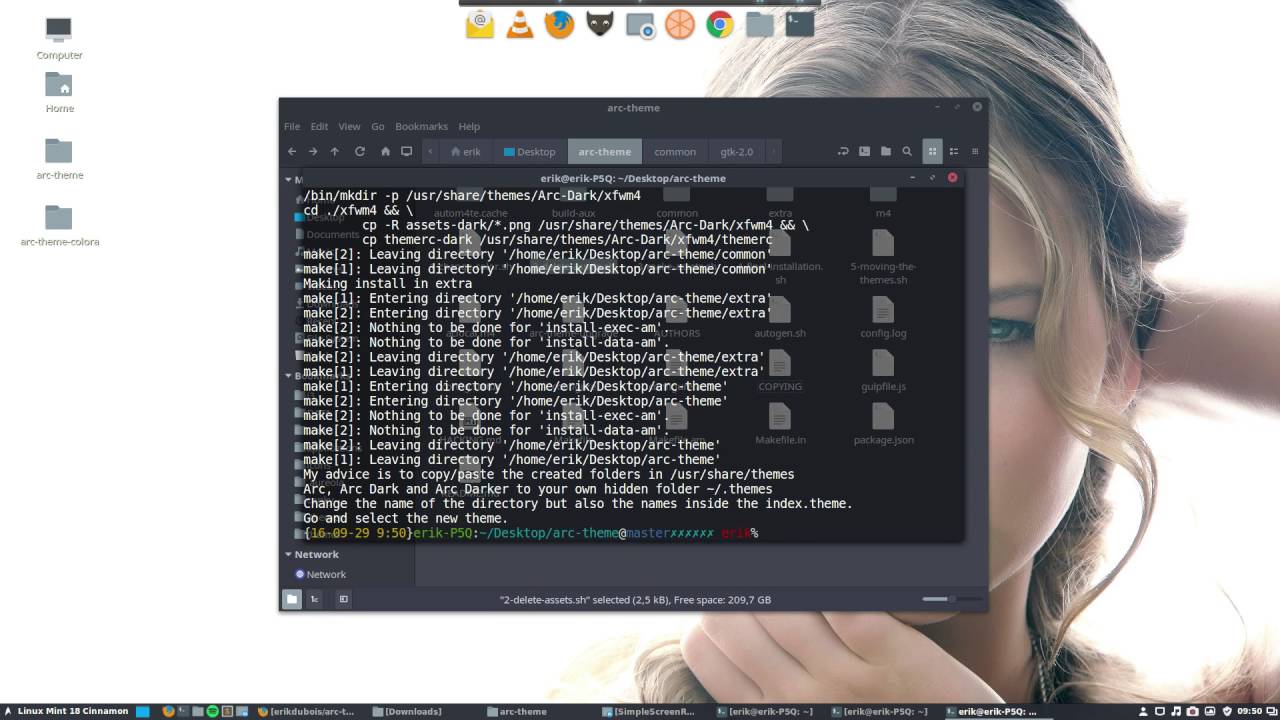Screen dimensions: 1280x720
Task: Open the Linux Mint 18 Cinnamon menu
Action: (66, 711)
